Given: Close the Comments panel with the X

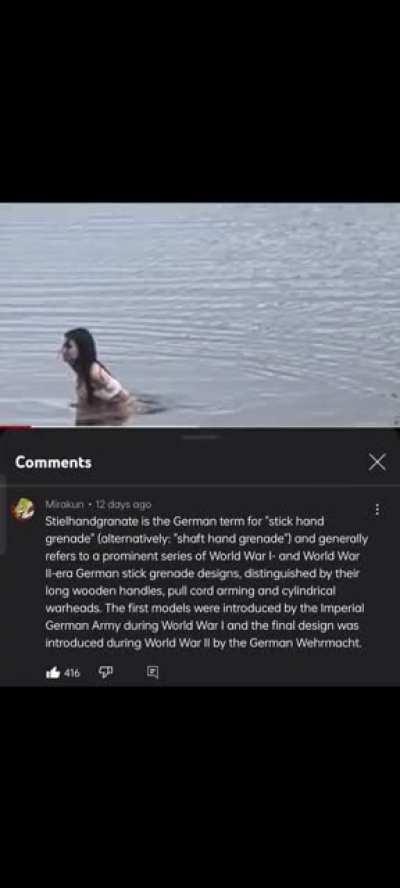Looking at the screenshot, I should 377,462.
